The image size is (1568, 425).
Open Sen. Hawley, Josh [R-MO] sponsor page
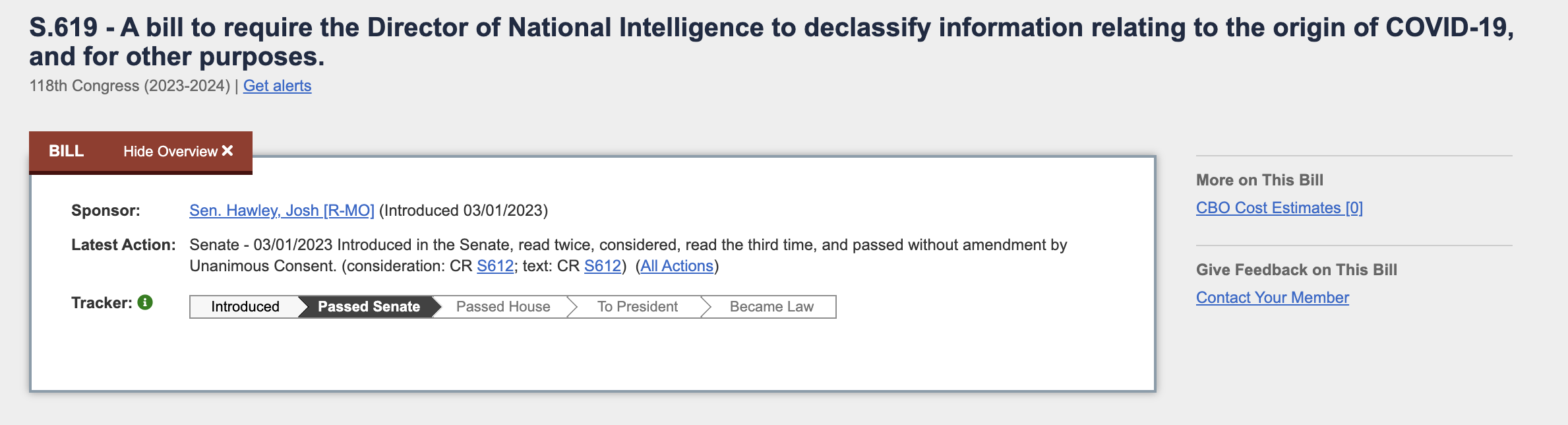click(x=281, y=211)
